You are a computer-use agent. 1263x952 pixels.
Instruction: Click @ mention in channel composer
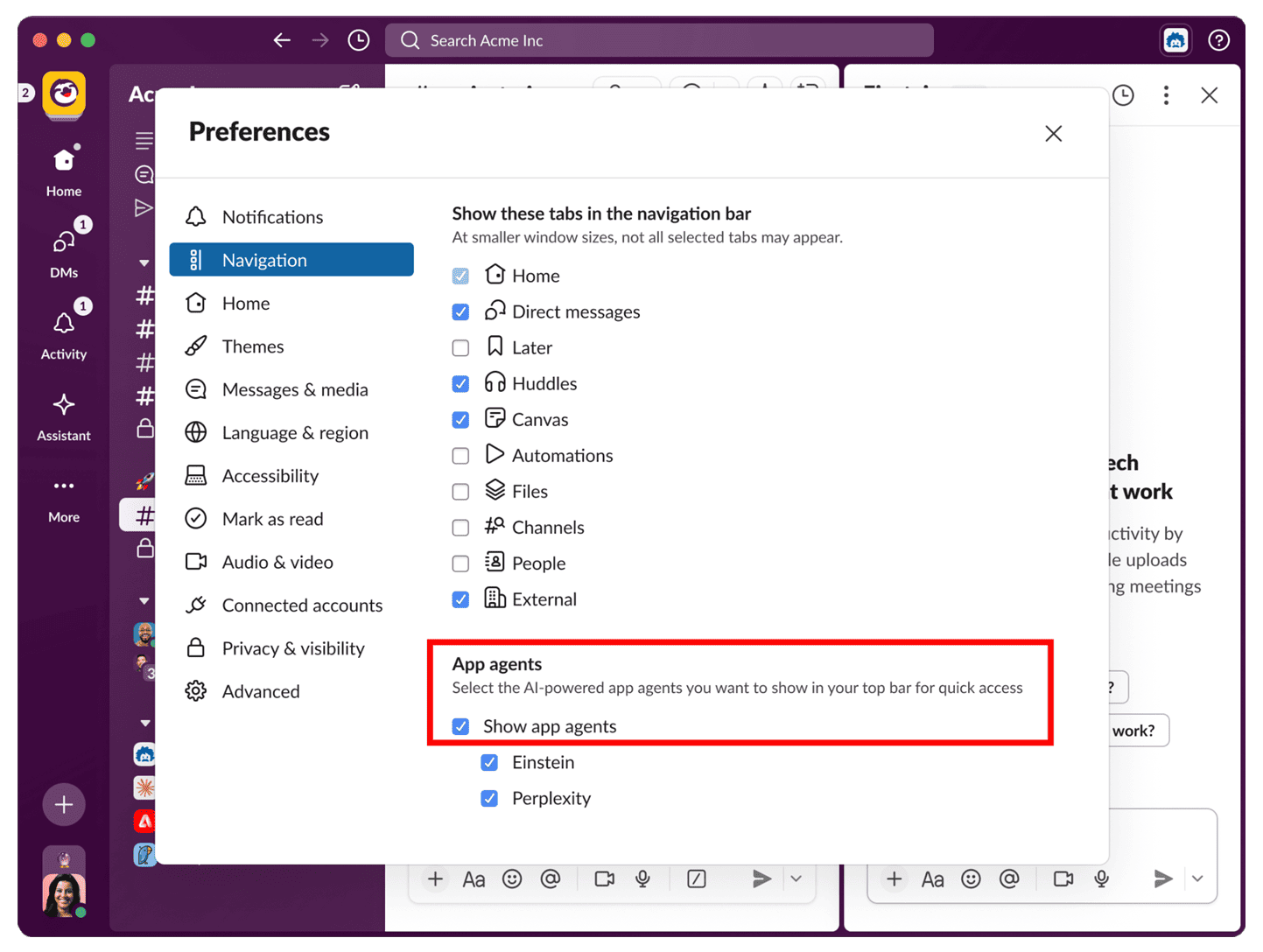551,878
